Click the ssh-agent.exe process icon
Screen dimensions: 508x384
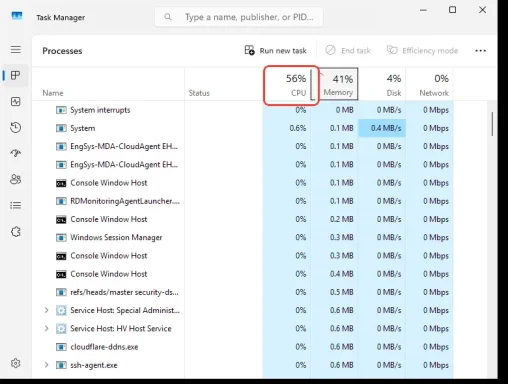[x=61, y=365]
